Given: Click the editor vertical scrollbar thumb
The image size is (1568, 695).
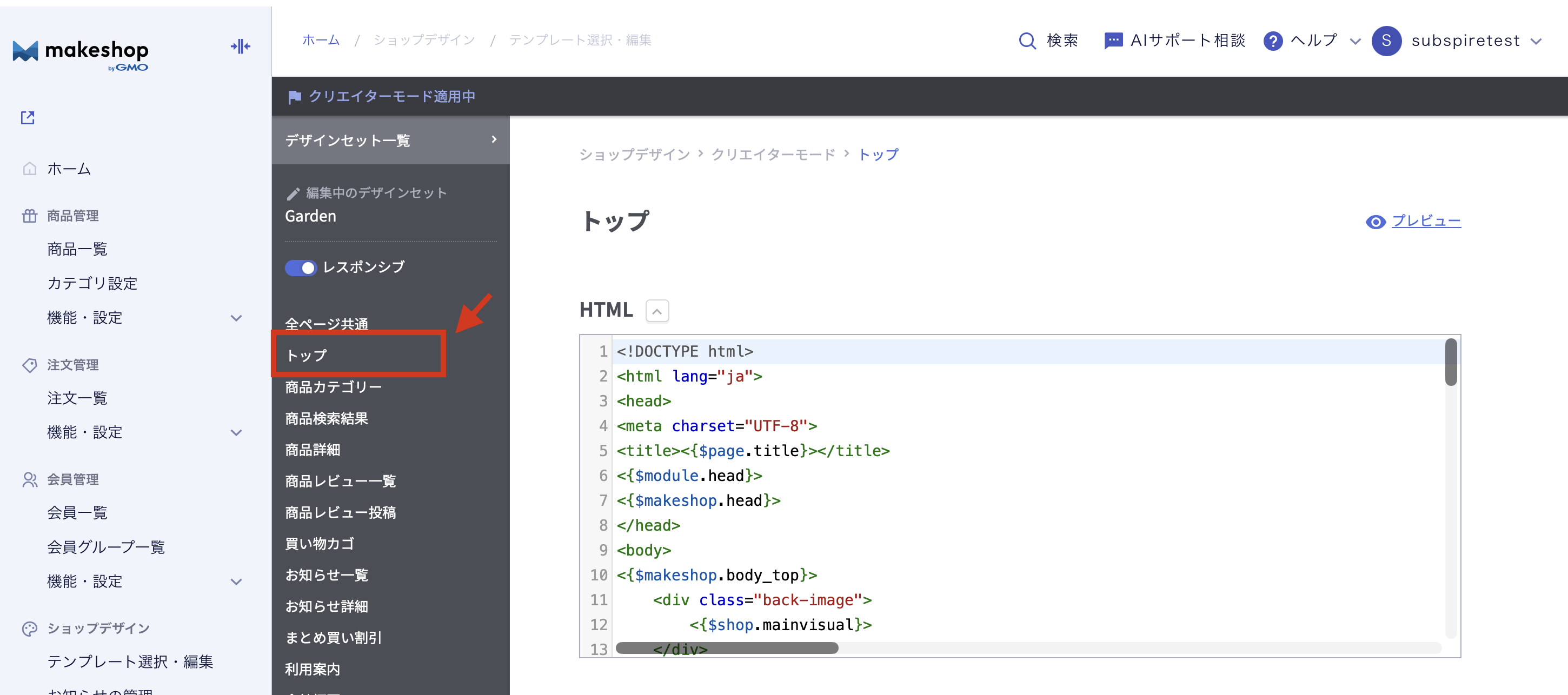Looking at the screenshot, I should 1451,362.
